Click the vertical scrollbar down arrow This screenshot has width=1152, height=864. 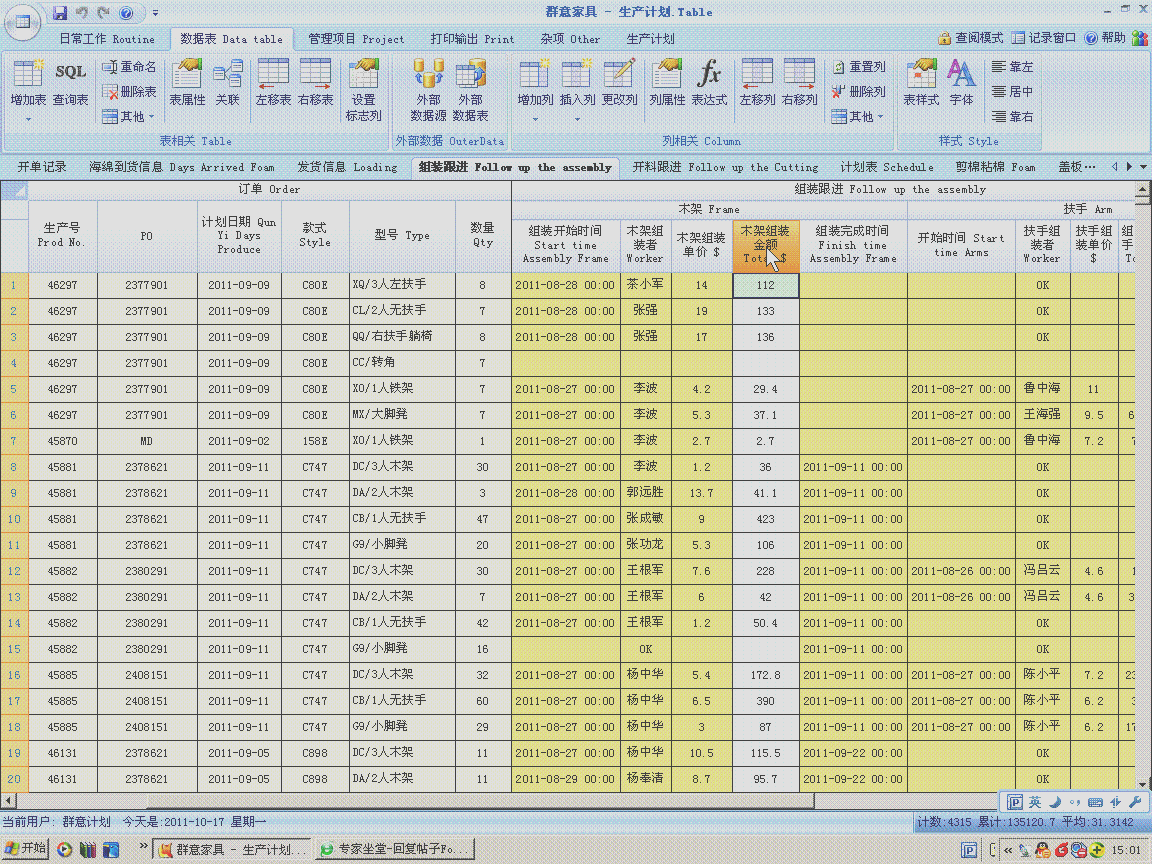point(1143,784)
